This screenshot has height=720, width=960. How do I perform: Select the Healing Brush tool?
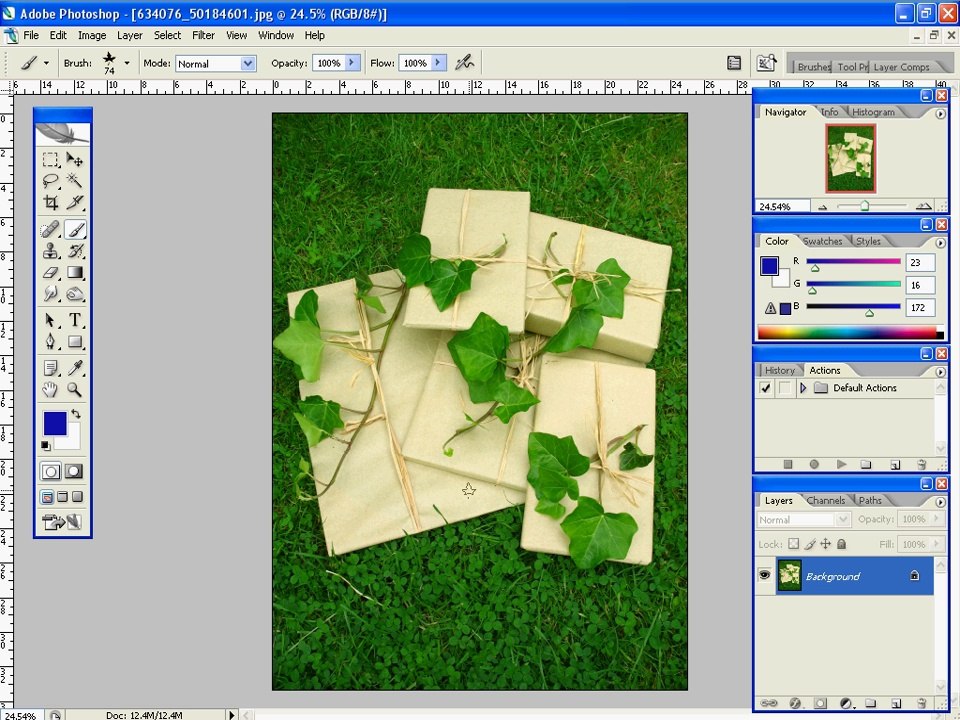(x=50, y=230)
